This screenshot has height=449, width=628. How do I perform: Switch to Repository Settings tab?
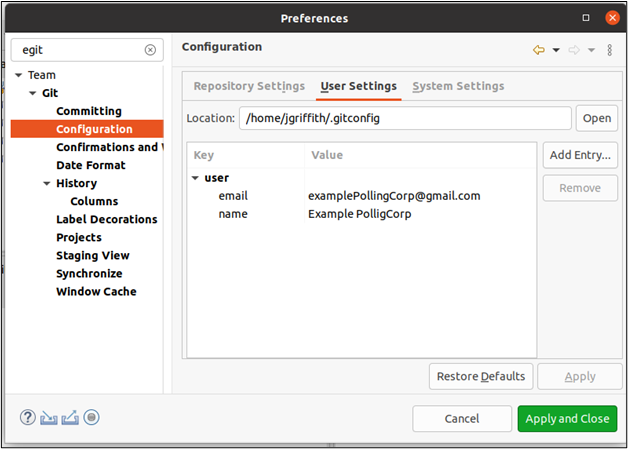click(x=249, y=86)
